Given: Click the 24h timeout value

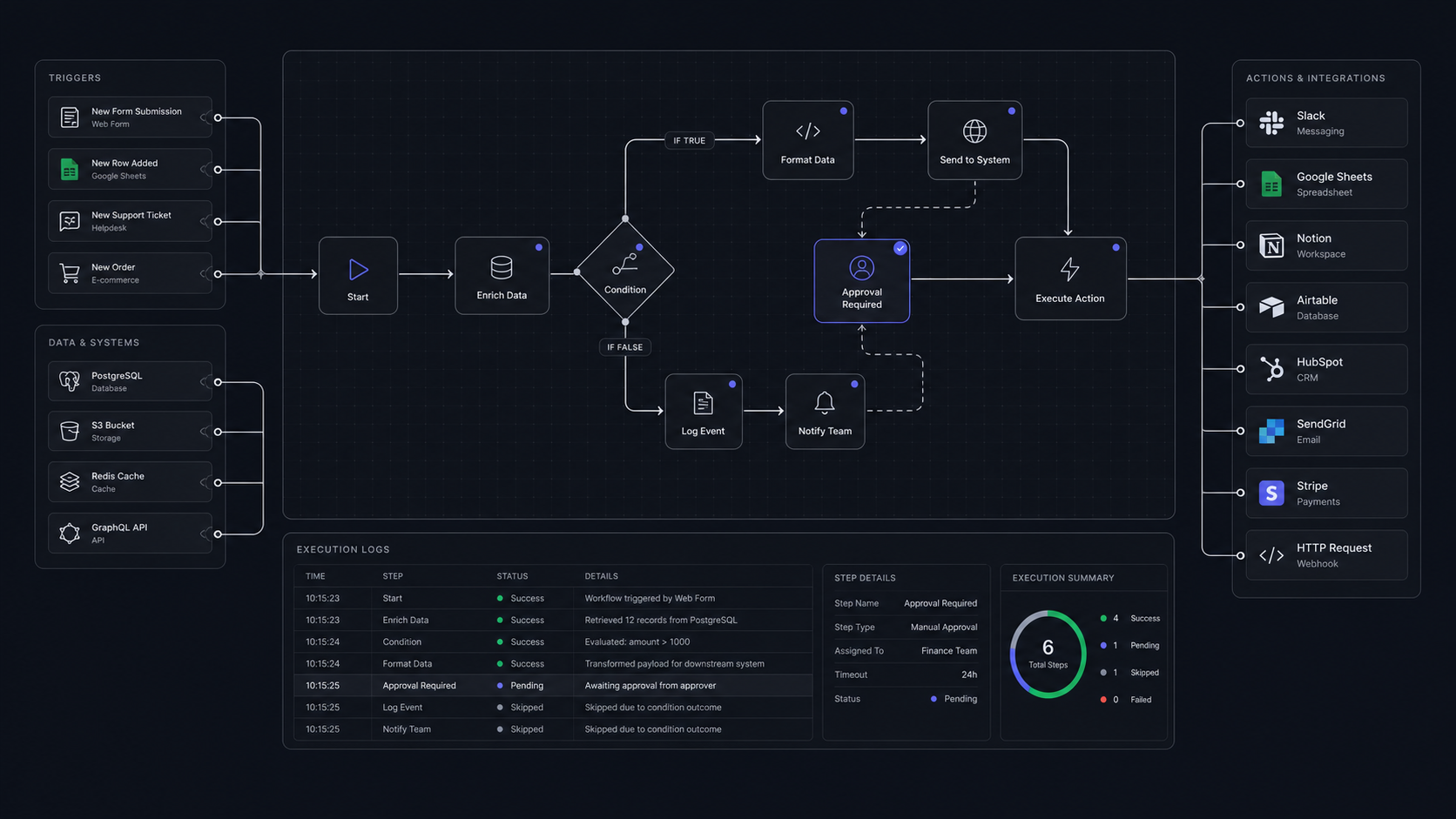Looking at the screenshot, I should (x=969, y=675).
